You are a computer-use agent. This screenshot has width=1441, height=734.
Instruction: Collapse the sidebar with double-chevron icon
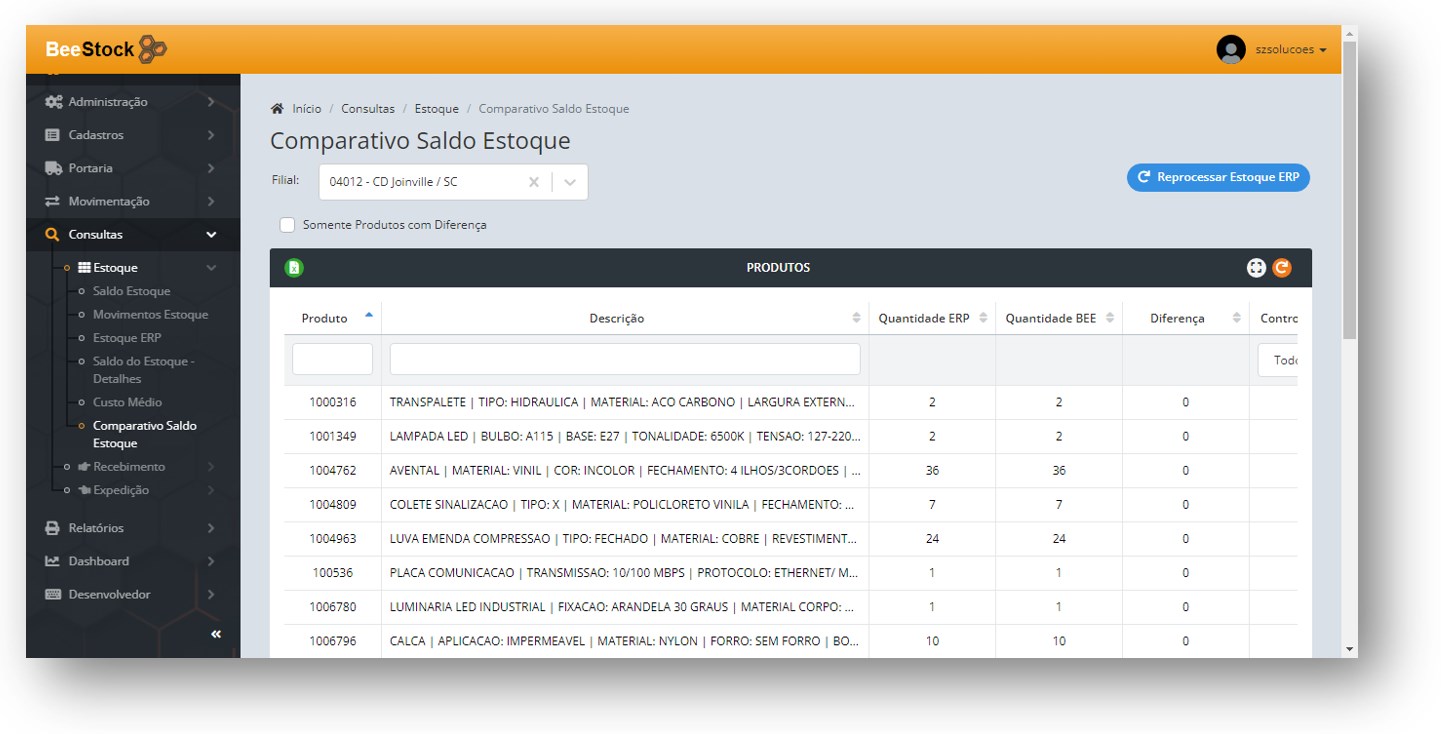[x=216, y=634]
